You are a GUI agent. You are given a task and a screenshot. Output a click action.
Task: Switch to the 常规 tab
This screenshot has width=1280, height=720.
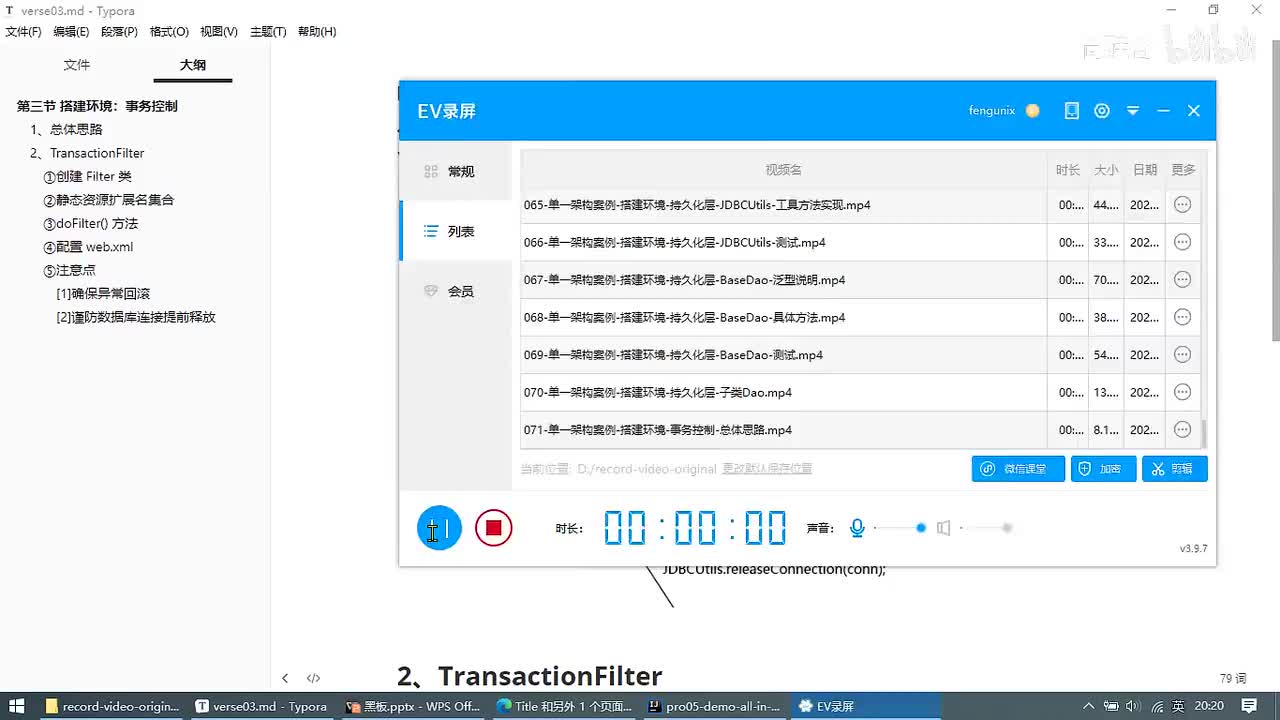455,171
